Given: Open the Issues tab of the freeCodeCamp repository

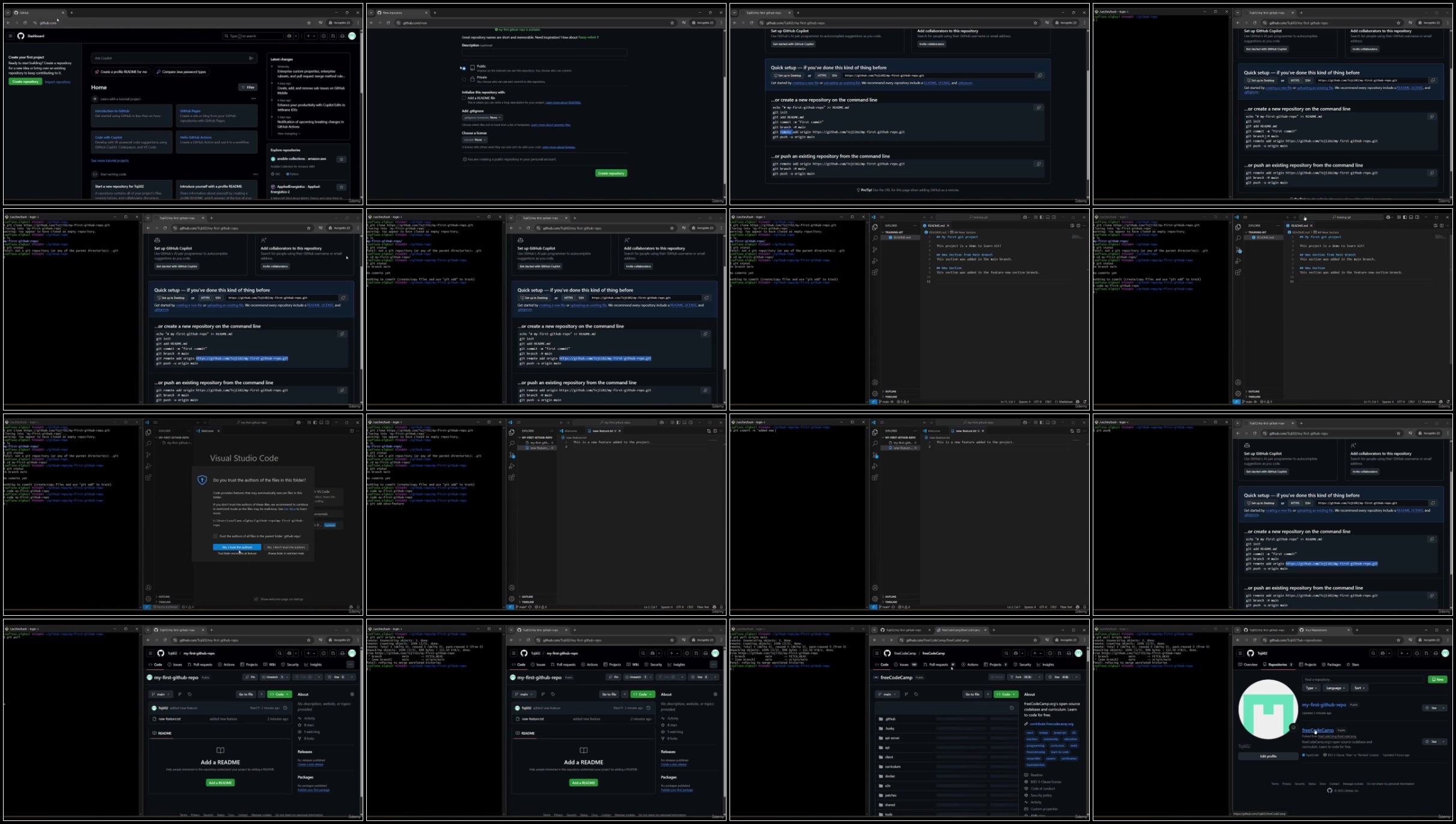Looking at the screenshot, I should point(907,664).
